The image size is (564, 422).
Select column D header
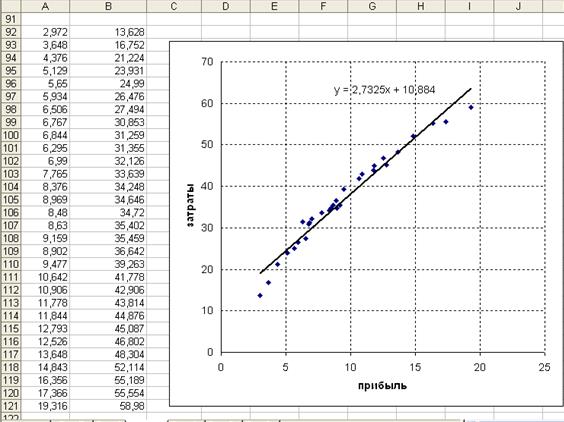point(226,6)
